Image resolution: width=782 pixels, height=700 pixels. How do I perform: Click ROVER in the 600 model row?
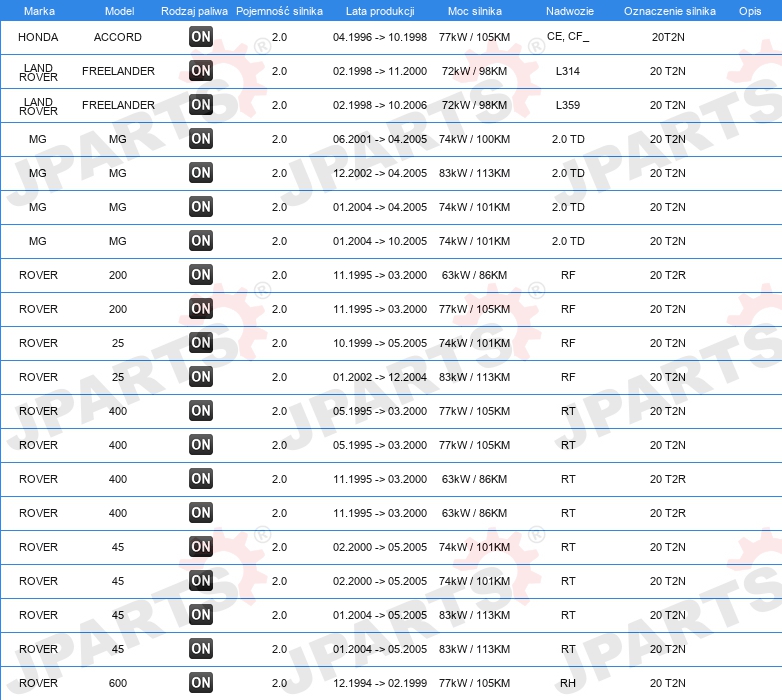pos(38,683)
